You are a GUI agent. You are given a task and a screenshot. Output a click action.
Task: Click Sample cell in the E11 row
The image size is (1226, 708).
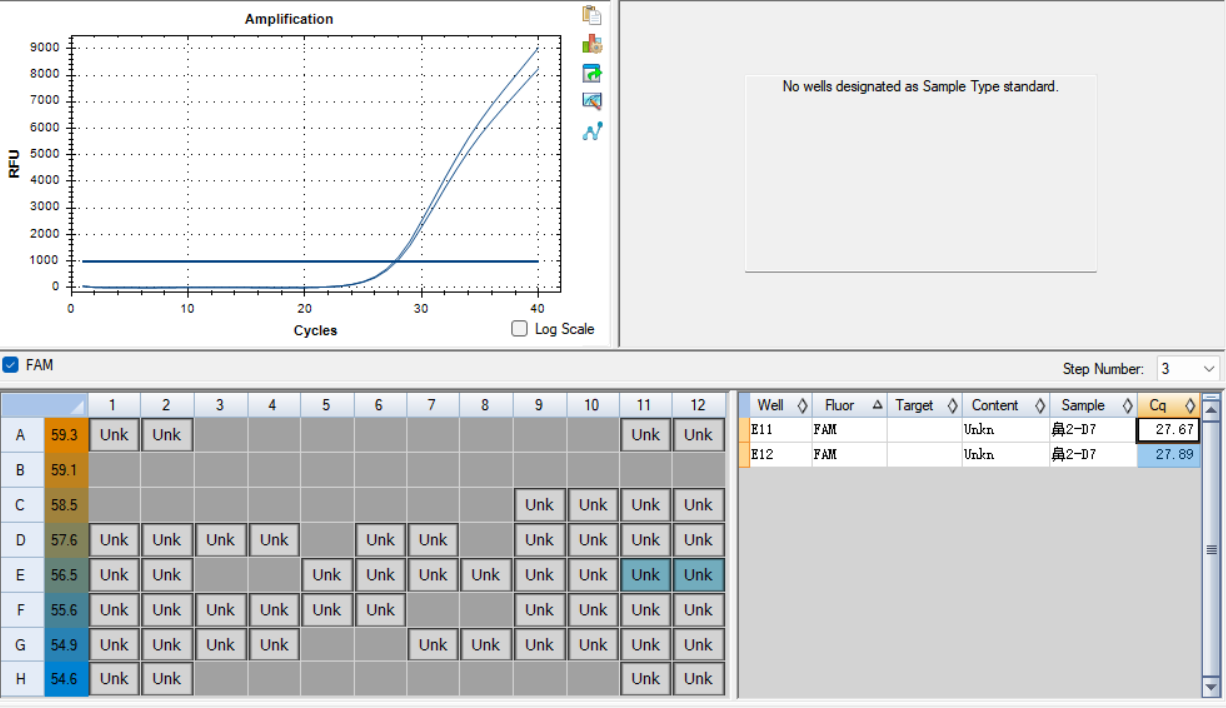pyautogui.click(x=1093, y=430)
